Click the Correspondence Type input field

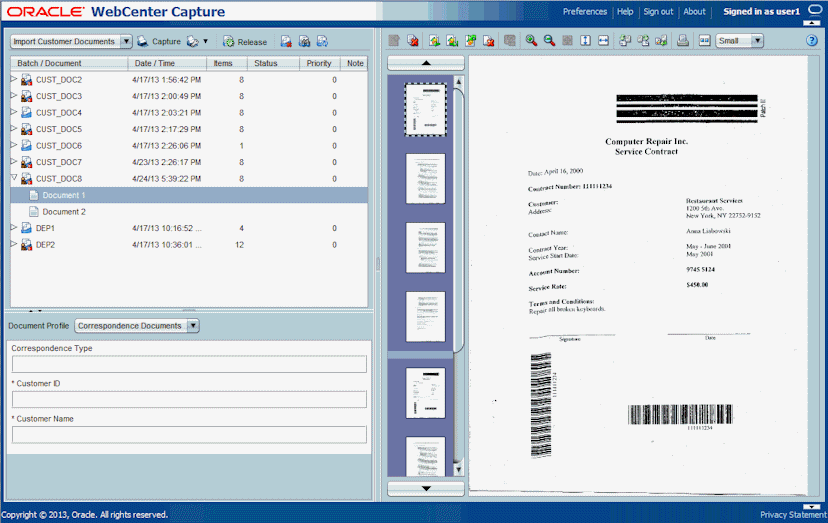(x=189, y=364)
